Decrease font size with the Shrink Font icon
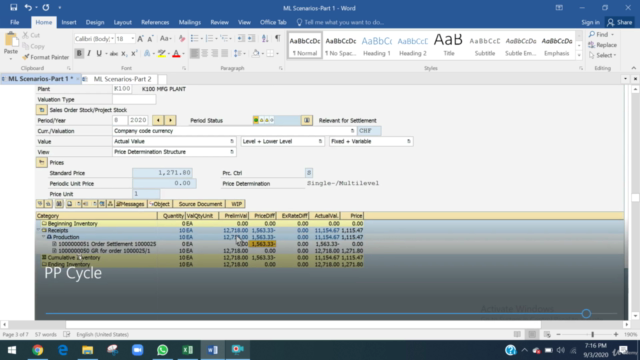Image resolution: width=640 pixels, height=360 pixels. click(x=150, y=39)
